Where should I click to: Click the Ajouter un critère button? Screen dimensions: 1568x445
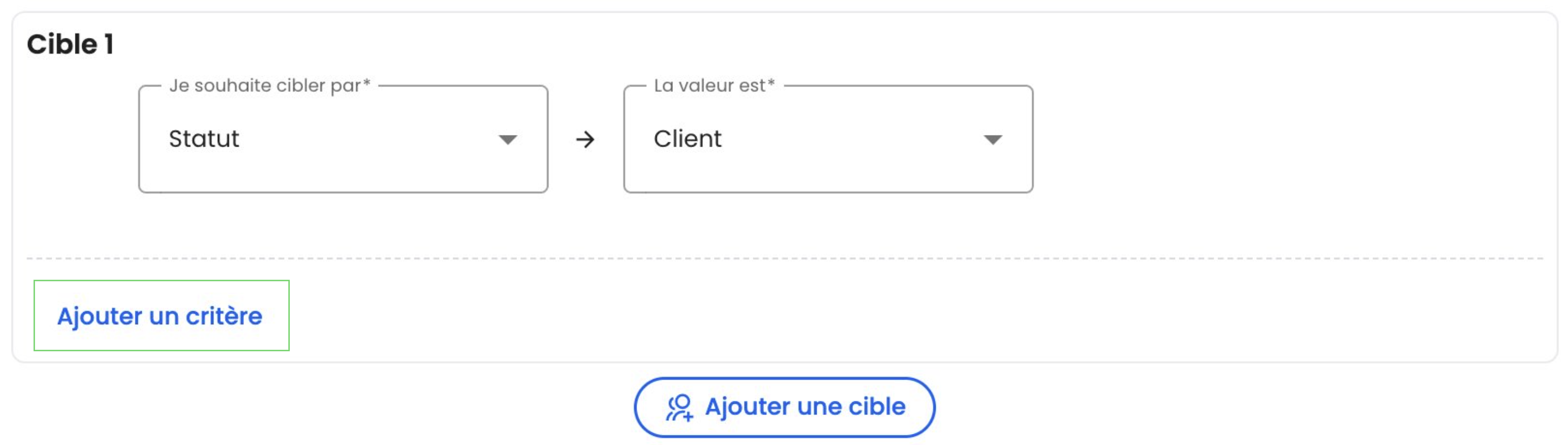tap(161, 315)
